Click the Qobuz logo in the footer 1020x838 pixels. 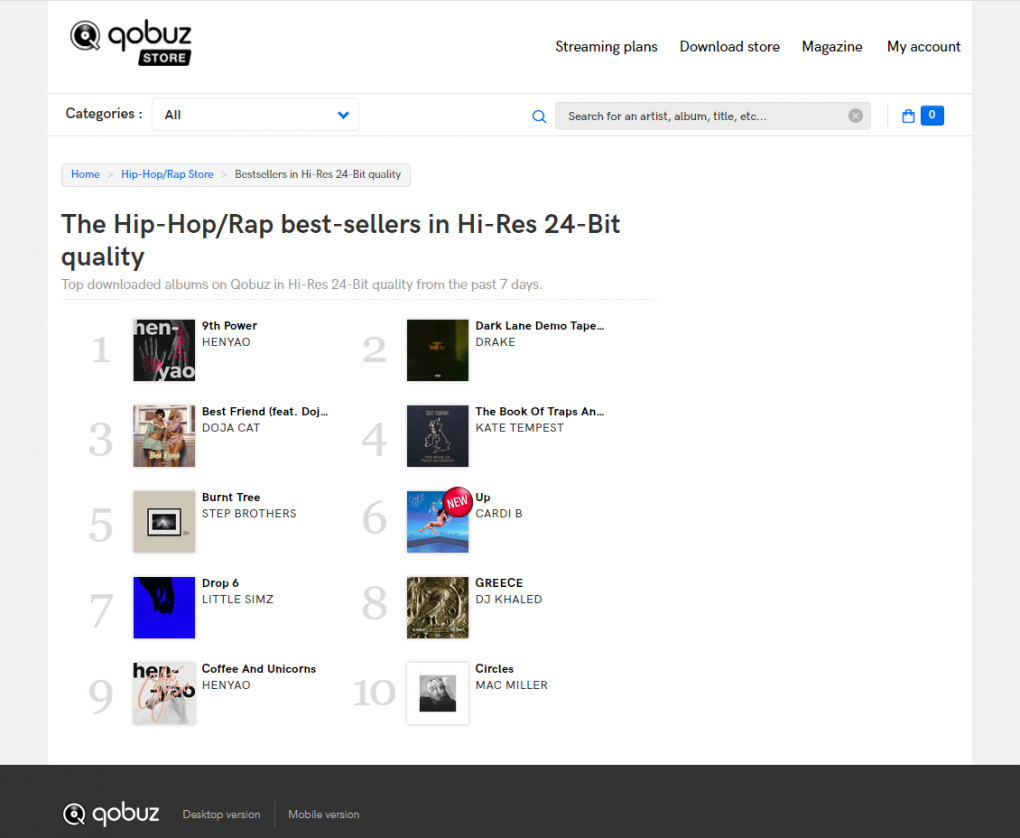tap(110, 814)
